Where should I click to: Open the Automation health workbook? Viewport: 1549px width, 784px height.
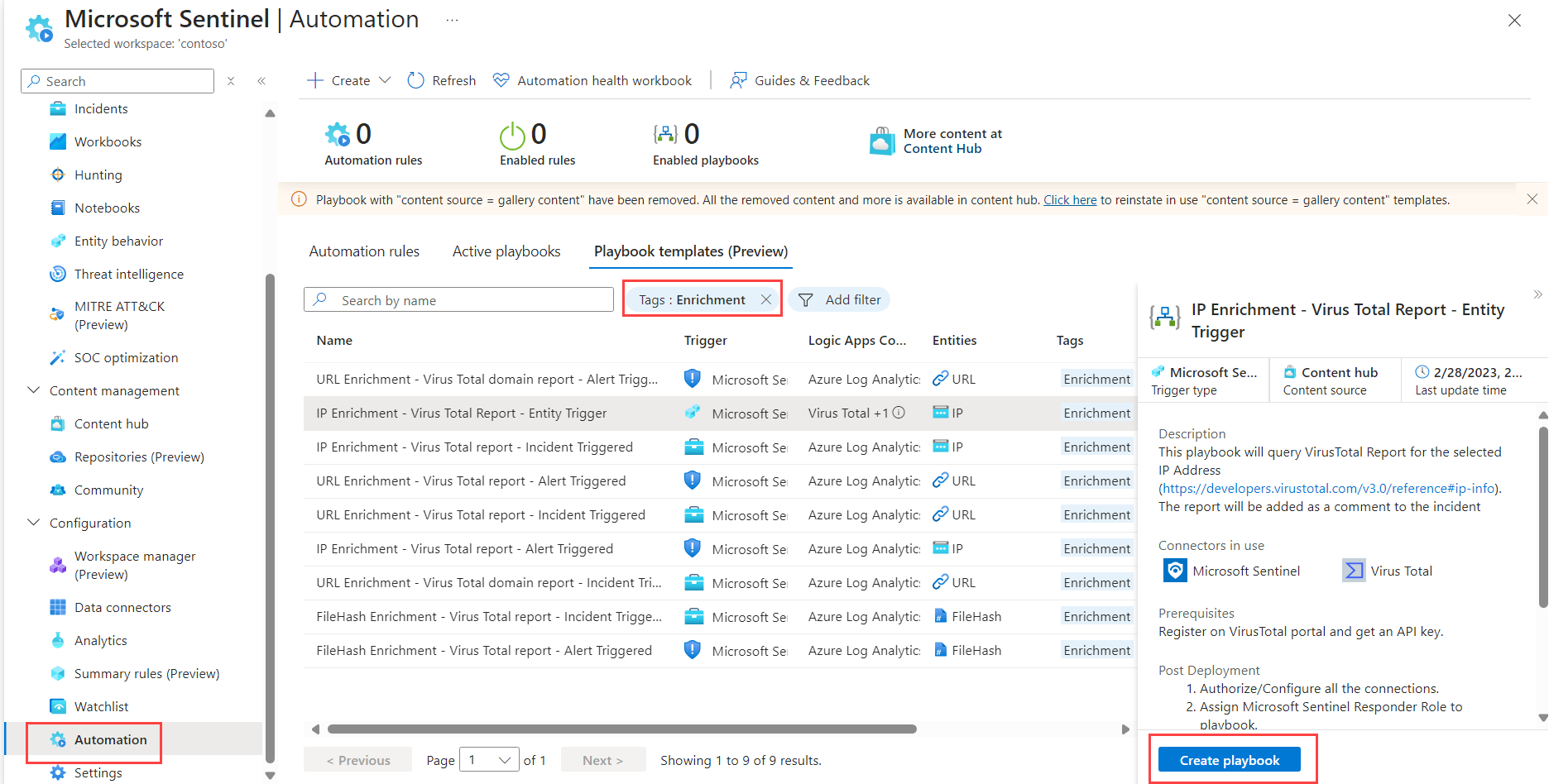coord(592,80)
